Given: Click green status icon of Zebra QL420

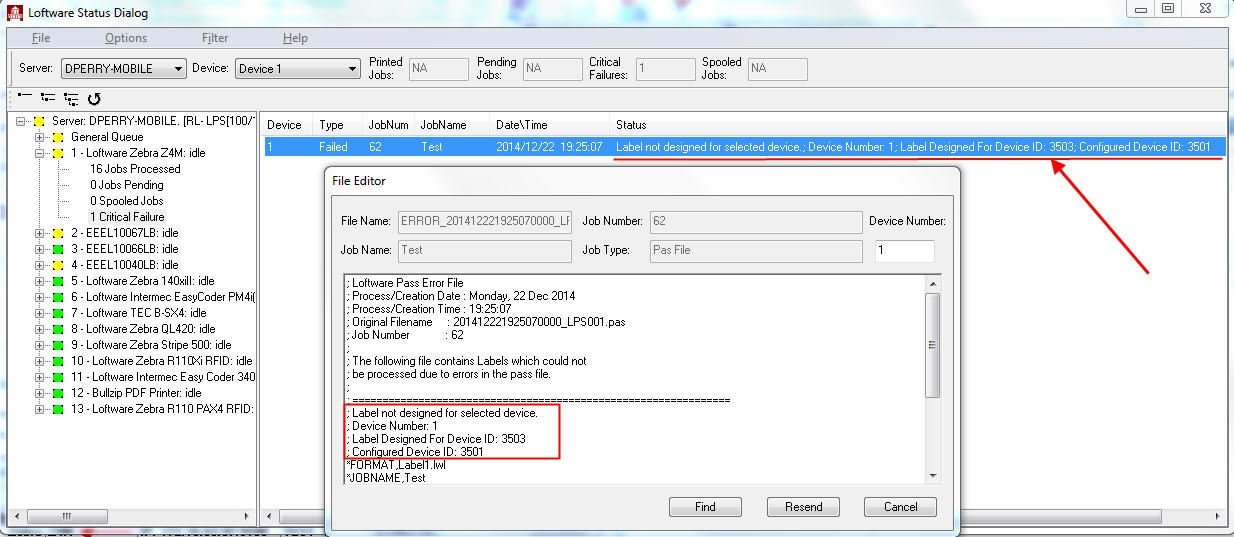Looking at the screenshot, I should pyautogui.click(x=57, y=329).
